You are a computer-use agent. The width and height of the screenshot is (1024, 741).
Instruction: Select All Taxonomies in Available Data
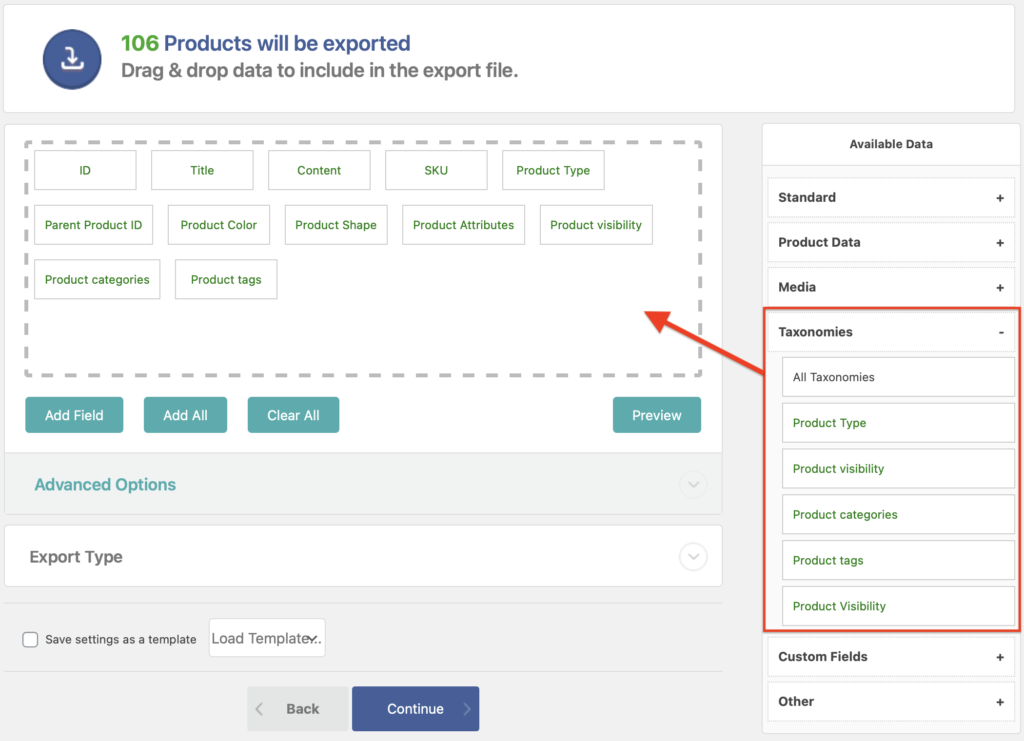click(x=897, y=377)
